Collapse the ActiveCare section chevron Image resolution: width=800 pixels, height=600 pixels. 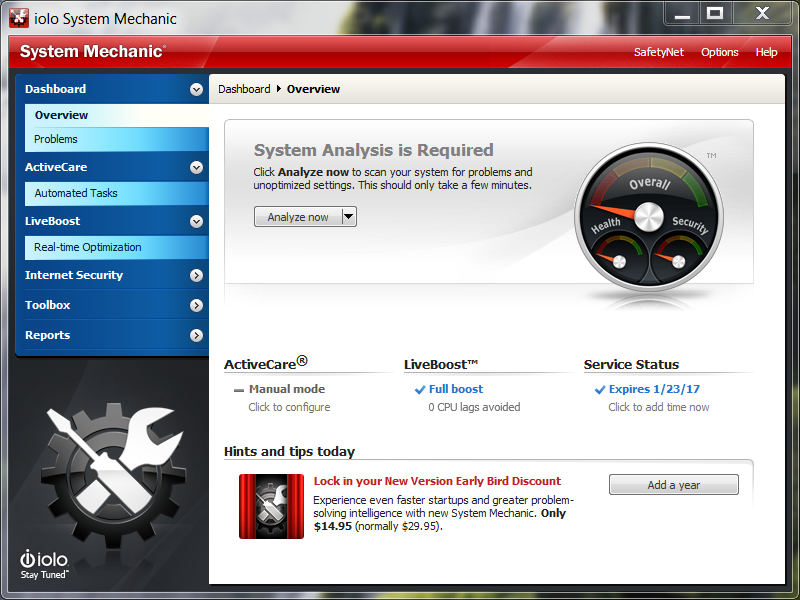click(x=196, y=167)
